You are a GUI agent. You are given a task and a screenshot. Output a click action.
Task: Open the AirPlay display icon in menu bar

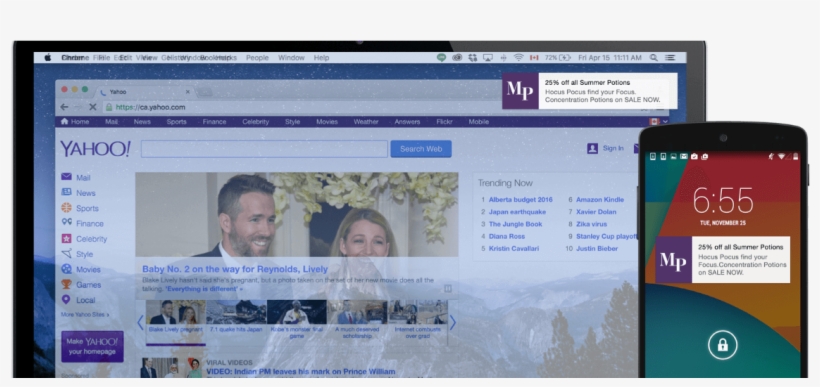pyautogui.click(x=488, y=58)
